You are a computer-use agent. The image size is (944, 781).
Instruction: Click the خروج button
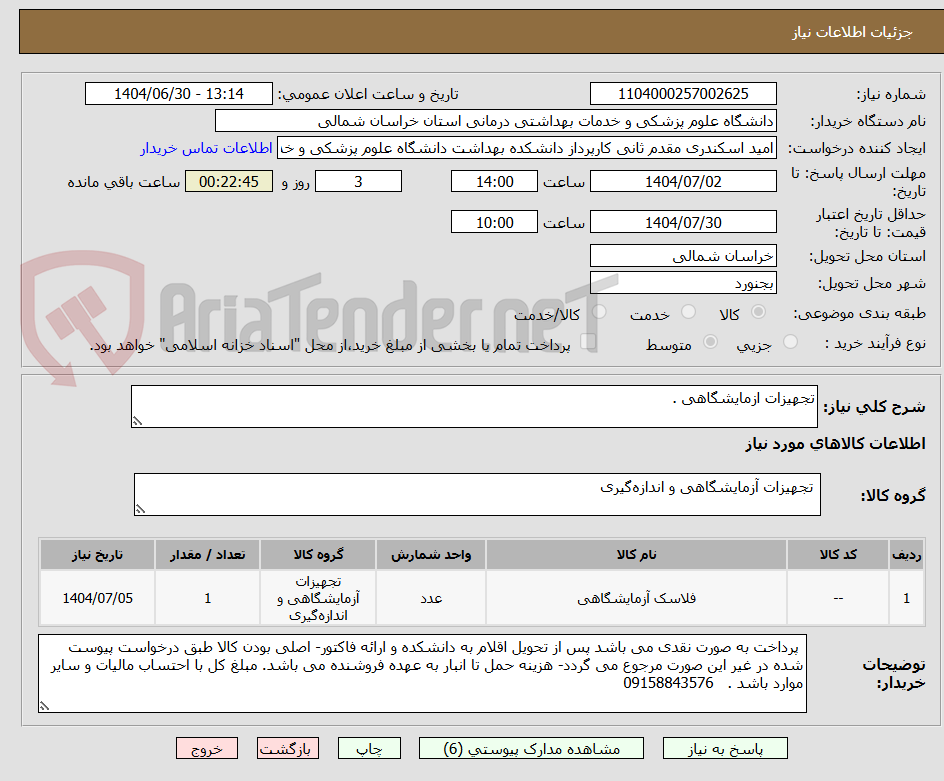click(207, 748)
